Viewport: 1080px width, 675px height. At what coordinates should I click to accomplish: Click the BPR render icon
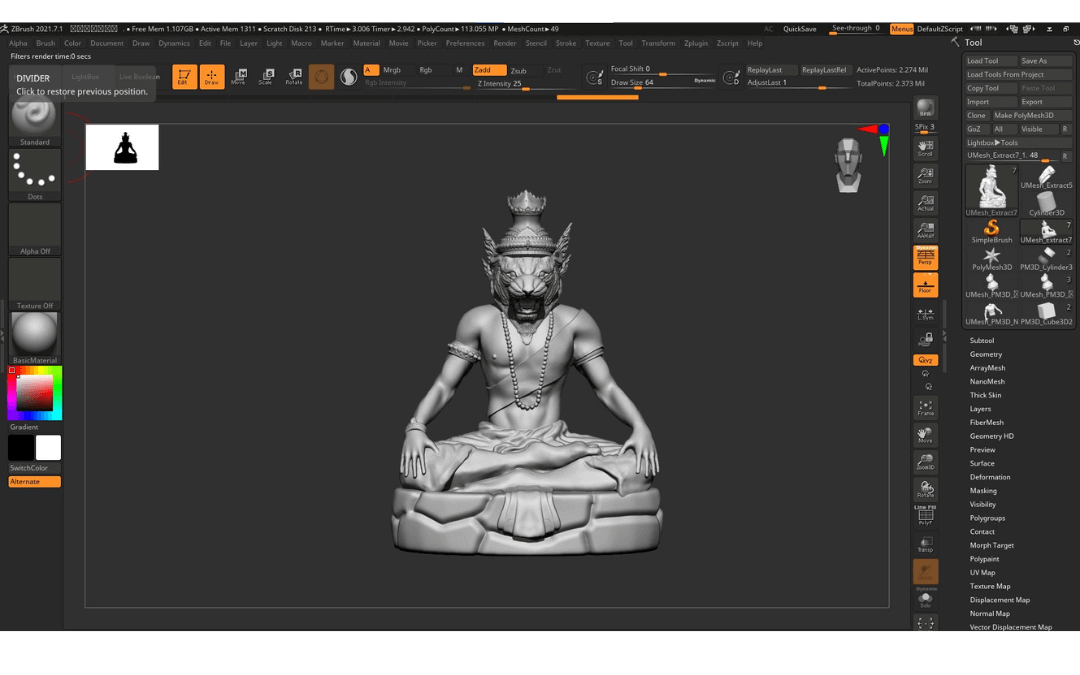tap(926, 108)
